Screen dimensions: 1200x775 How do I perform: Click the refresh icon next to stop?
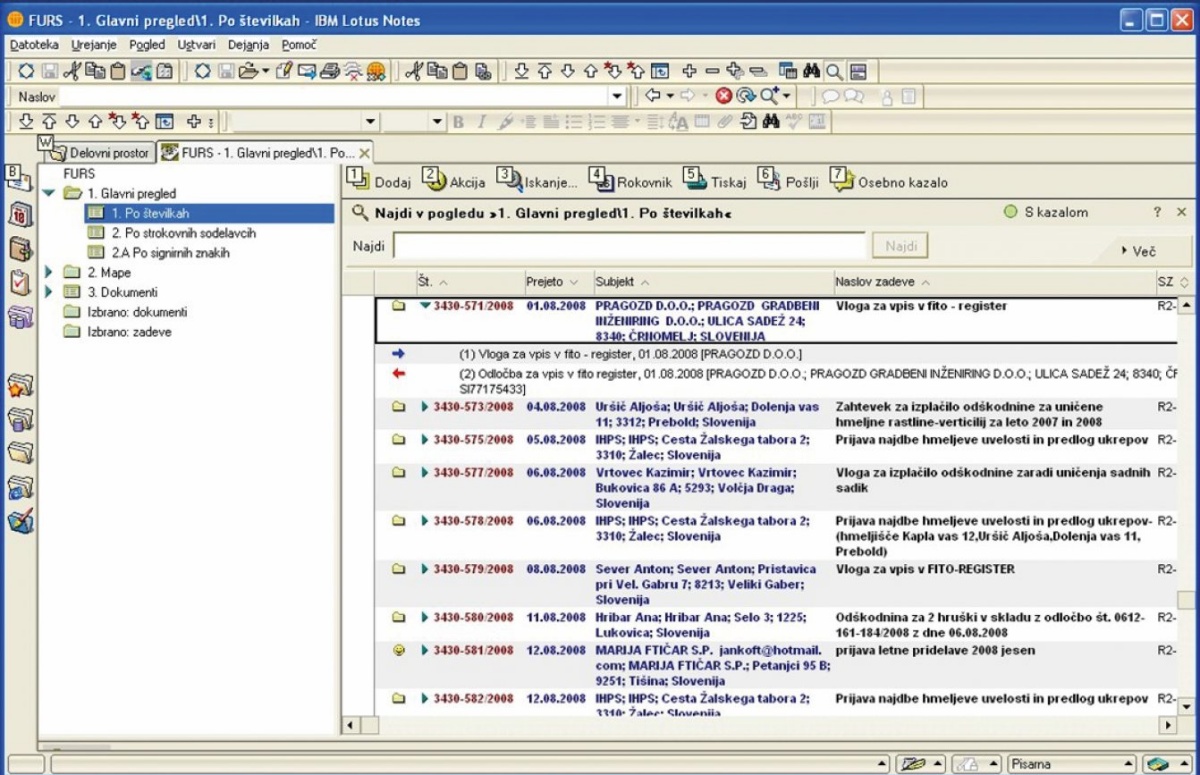[x=745, y=96]
